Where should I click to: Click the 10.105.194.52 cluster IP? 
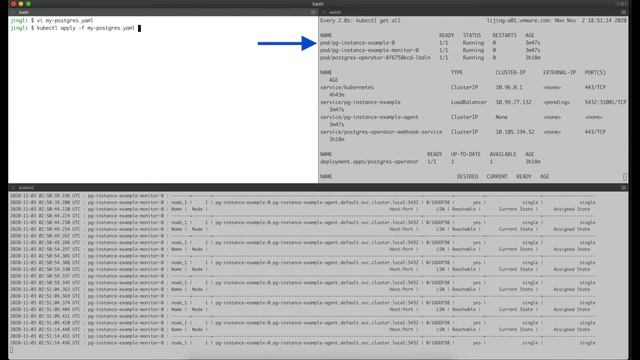pyautogui.click(x=515, y=132)
